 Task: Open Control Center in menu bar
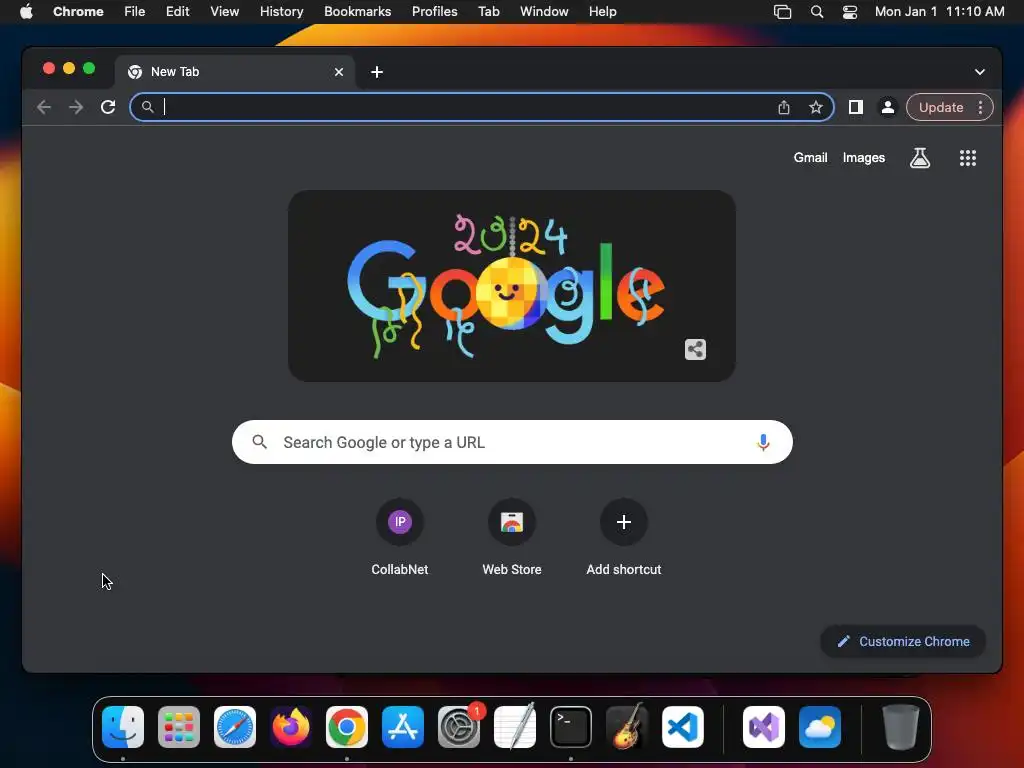click(x=850, y=12)
